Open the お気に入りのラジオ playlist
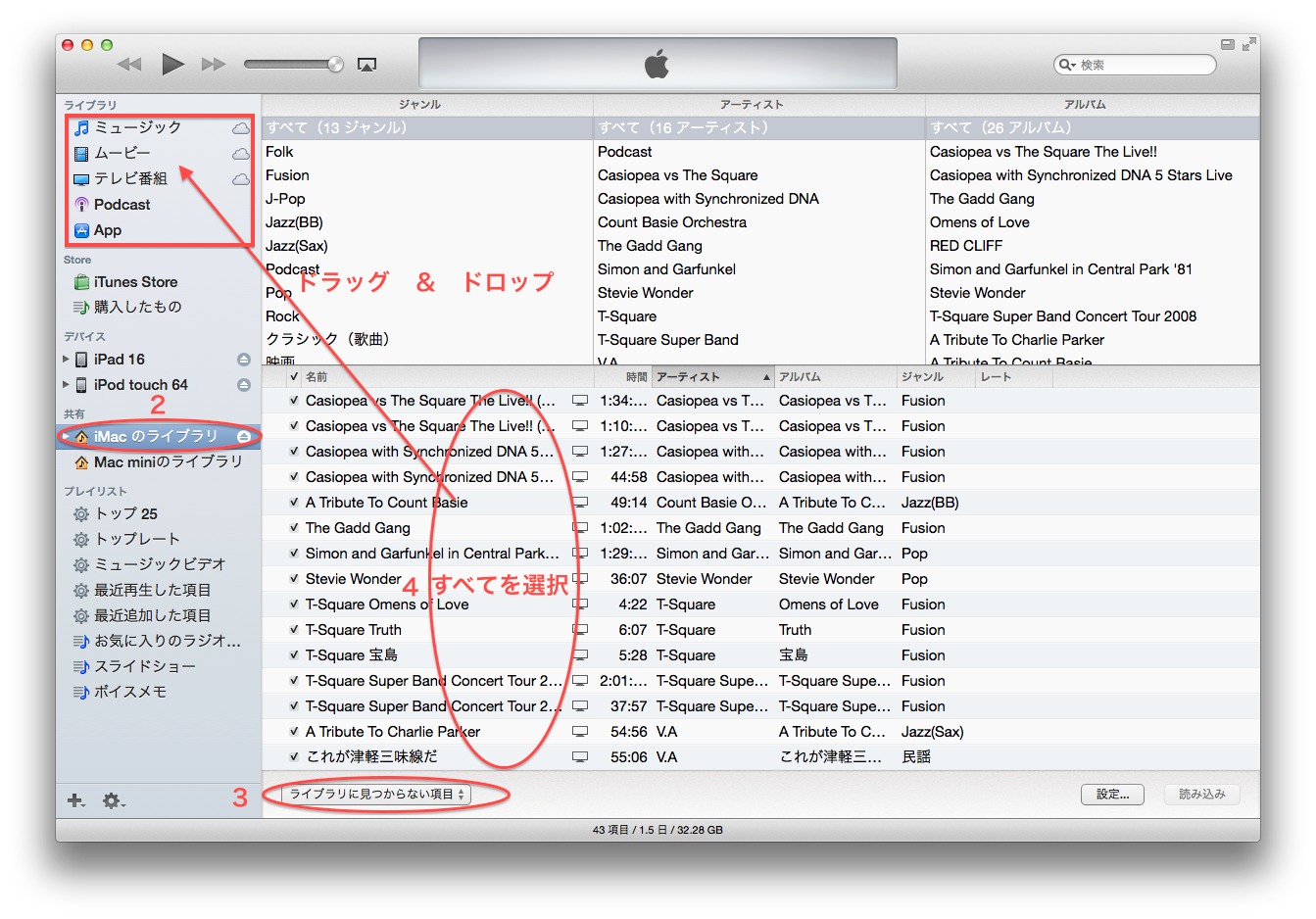 coord(157,641)
